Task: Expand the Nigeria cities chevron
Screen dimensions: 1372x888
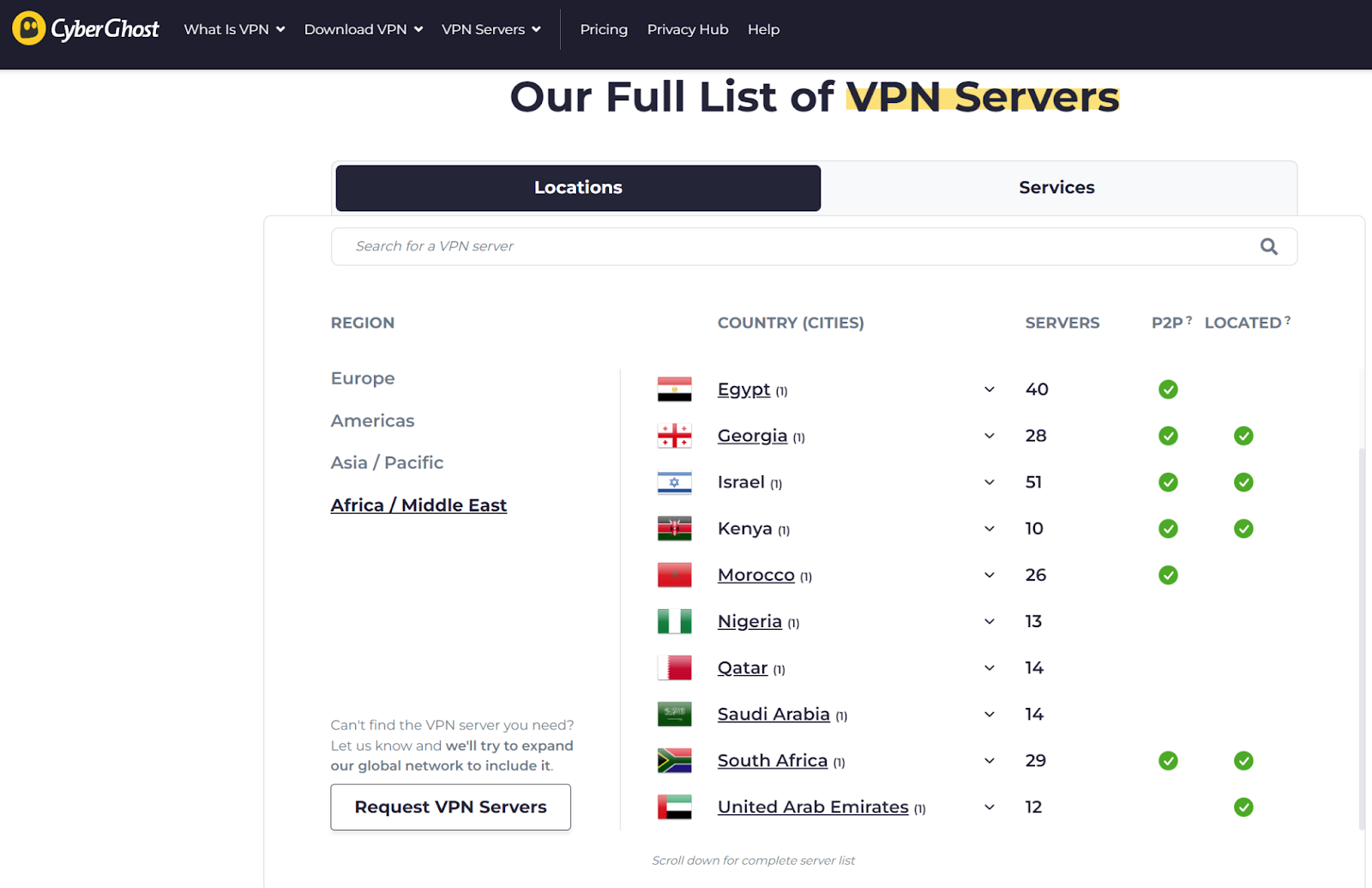Action: coord(990,621)
